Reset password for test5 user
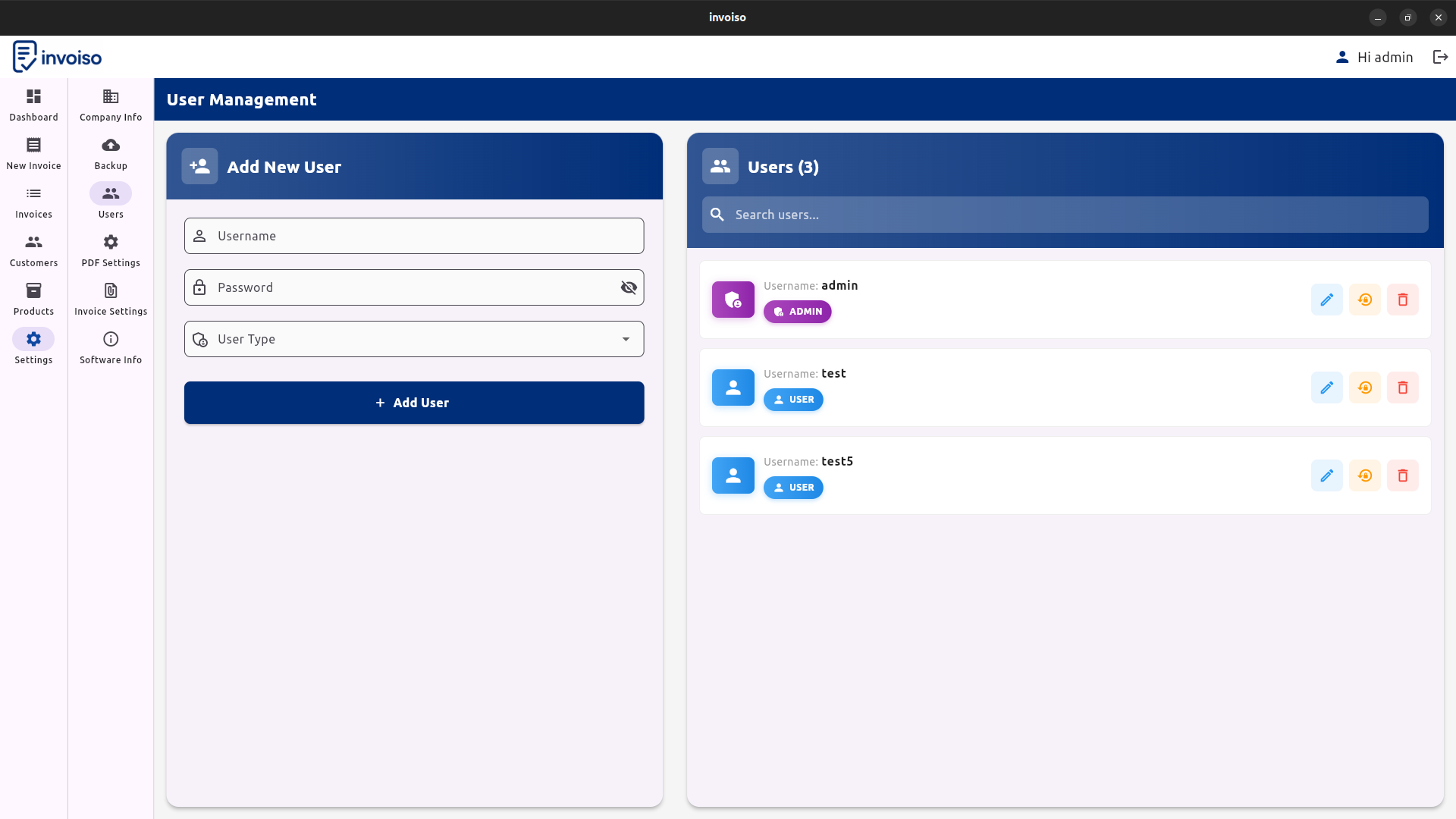Viewport: 1456px width, 819px height. tap(1364, 475)
